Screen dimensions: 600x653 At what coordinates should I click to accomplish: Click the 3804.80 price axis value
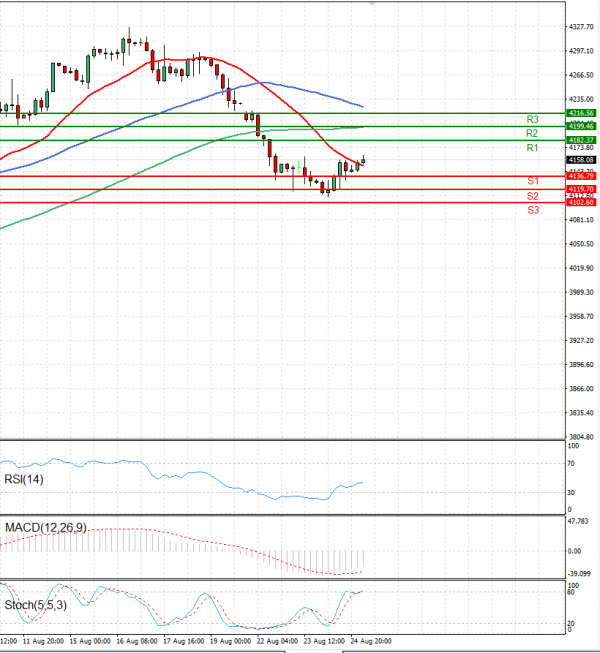[x=581, y=437]
